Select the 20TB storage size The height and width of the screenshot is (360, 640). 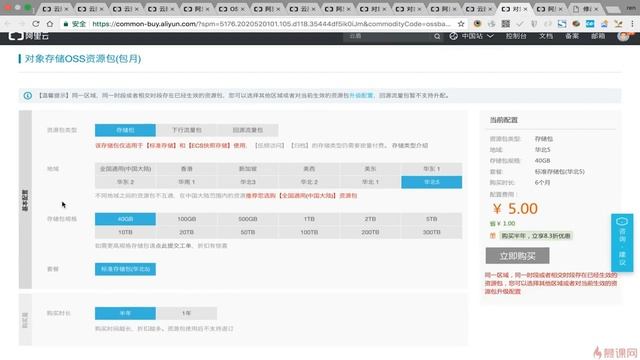(187, 232)
